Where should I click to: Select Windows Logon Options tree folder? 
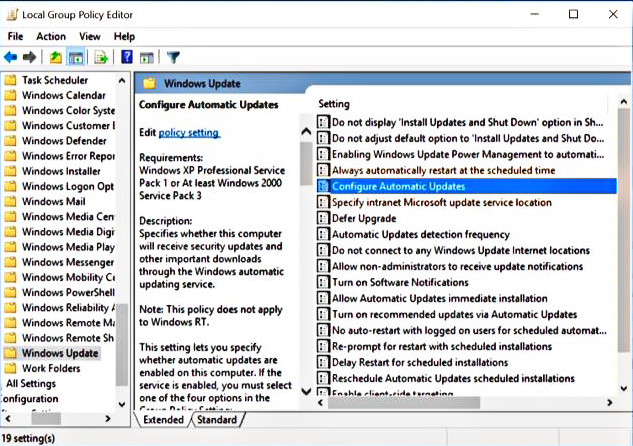[x=67, y=186]
